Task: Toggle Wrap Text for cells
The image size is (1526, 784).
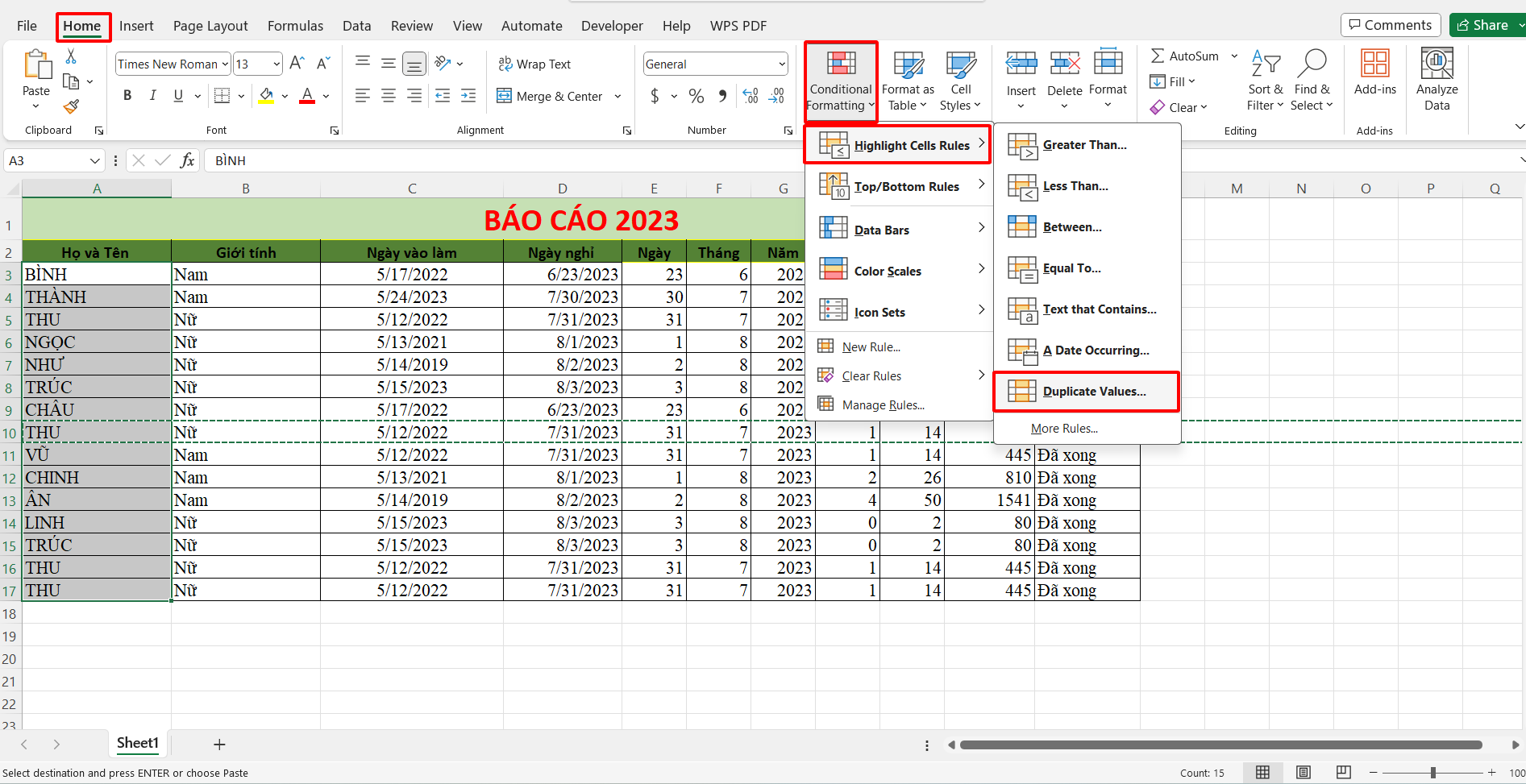Action: 534,64
